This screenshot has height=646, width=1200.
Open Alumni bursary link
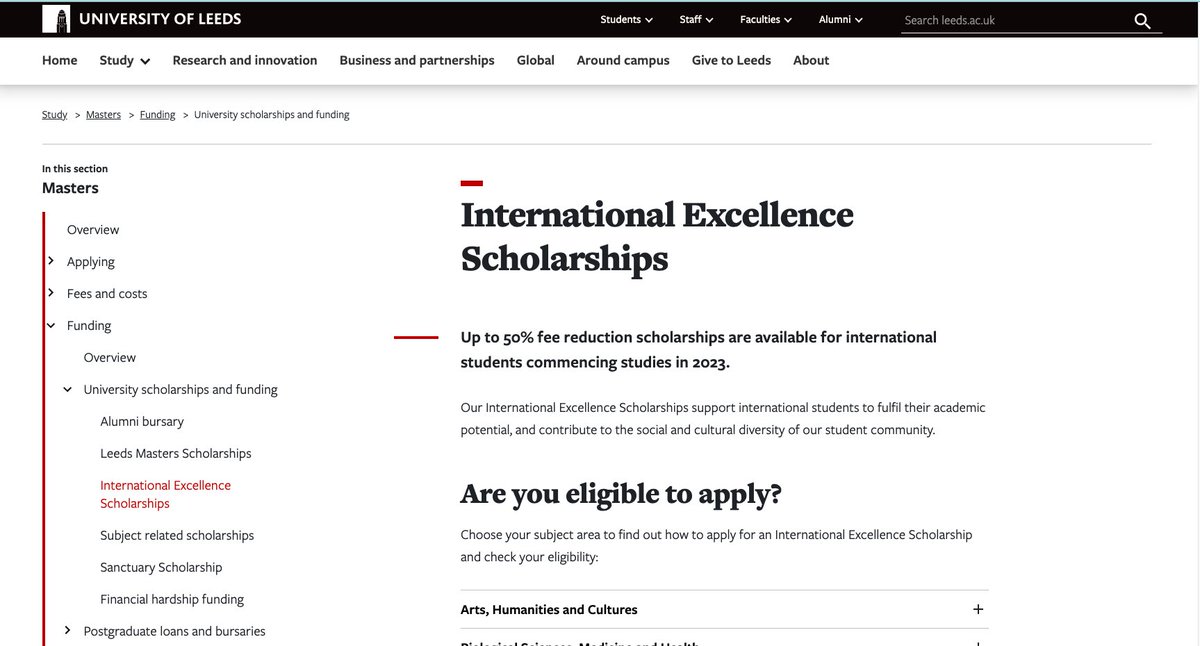[142, 422]
